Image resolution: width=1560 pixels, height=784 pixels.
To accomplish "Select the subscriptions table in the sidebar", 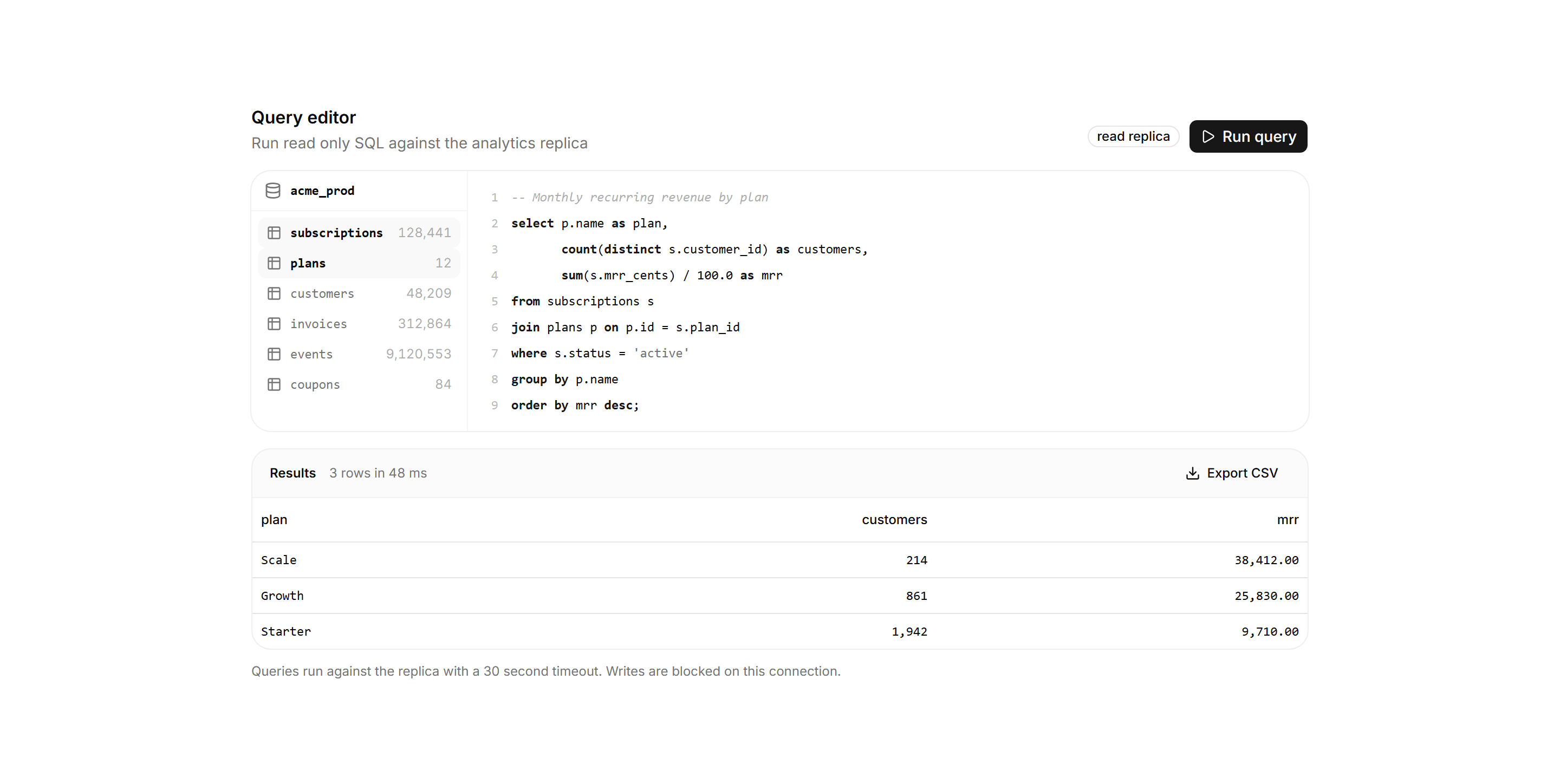I will coord(359,233).
